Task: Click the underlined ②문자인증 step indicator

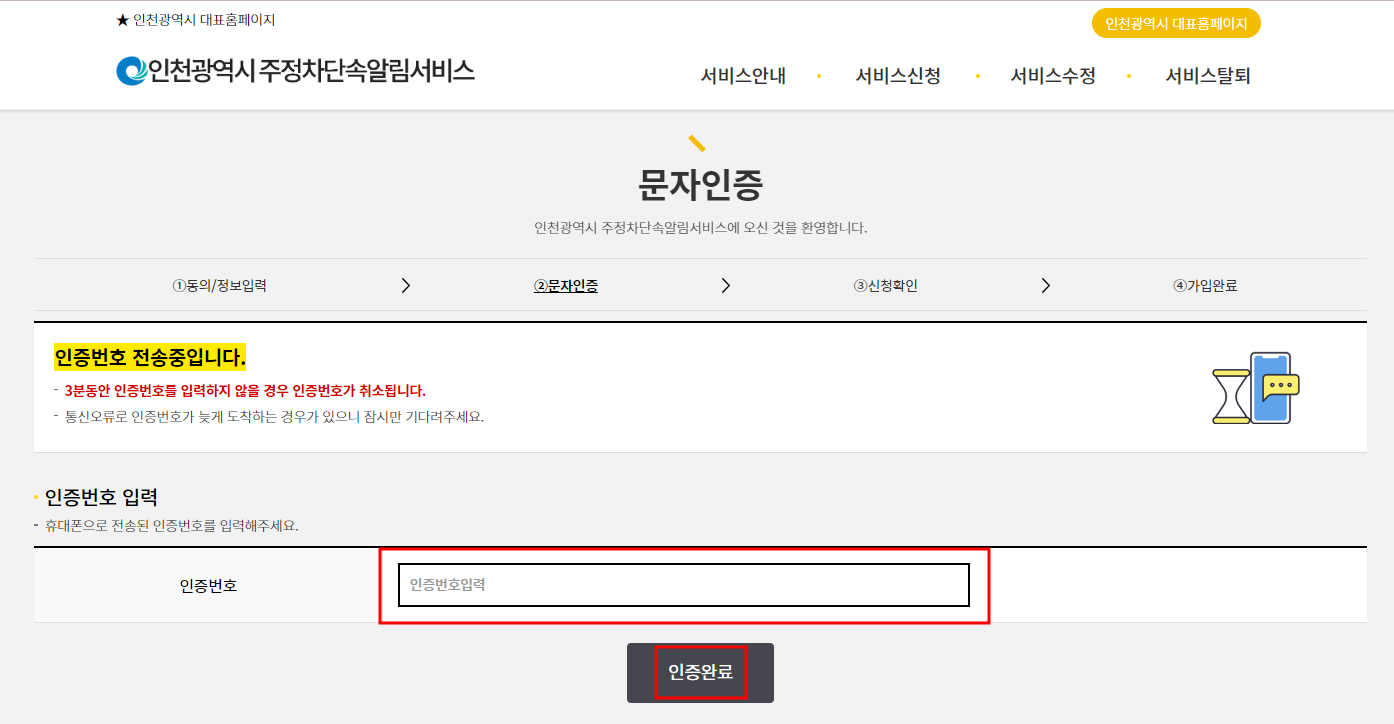Action: [565, 284]
